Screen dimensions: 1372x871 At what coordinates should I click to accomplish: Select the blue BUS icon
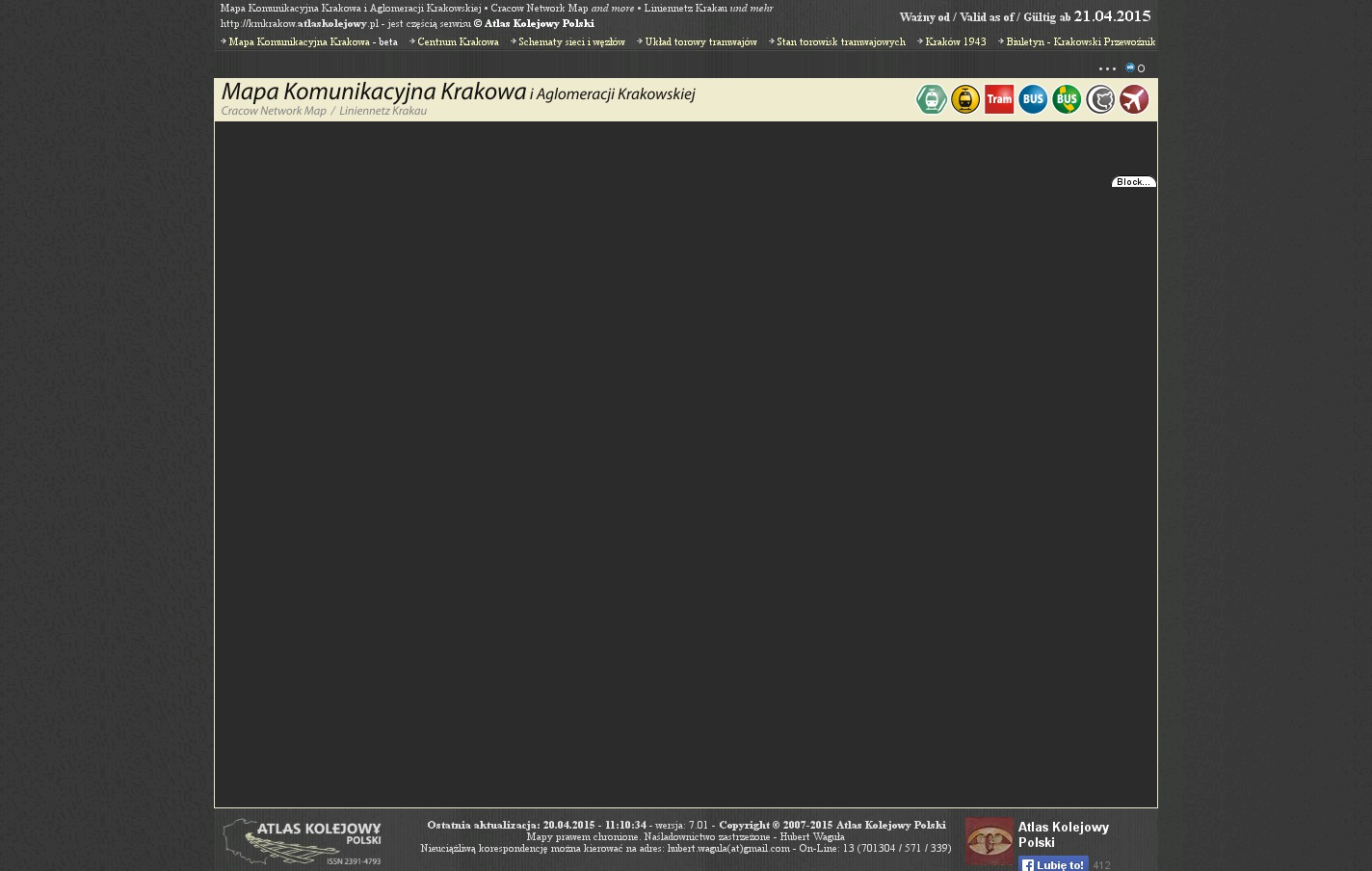click(x=1033, y=99)
